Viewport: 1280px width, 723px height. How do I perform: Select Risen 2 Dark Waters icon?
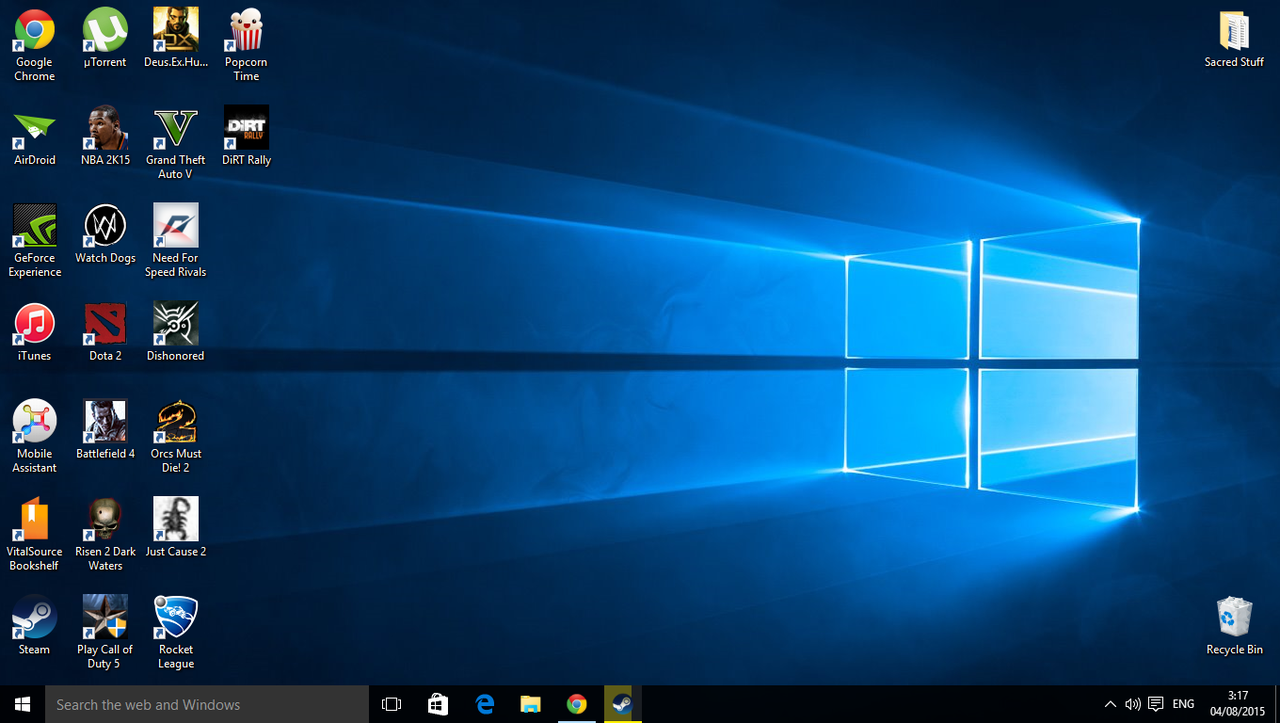coord(105,535)
